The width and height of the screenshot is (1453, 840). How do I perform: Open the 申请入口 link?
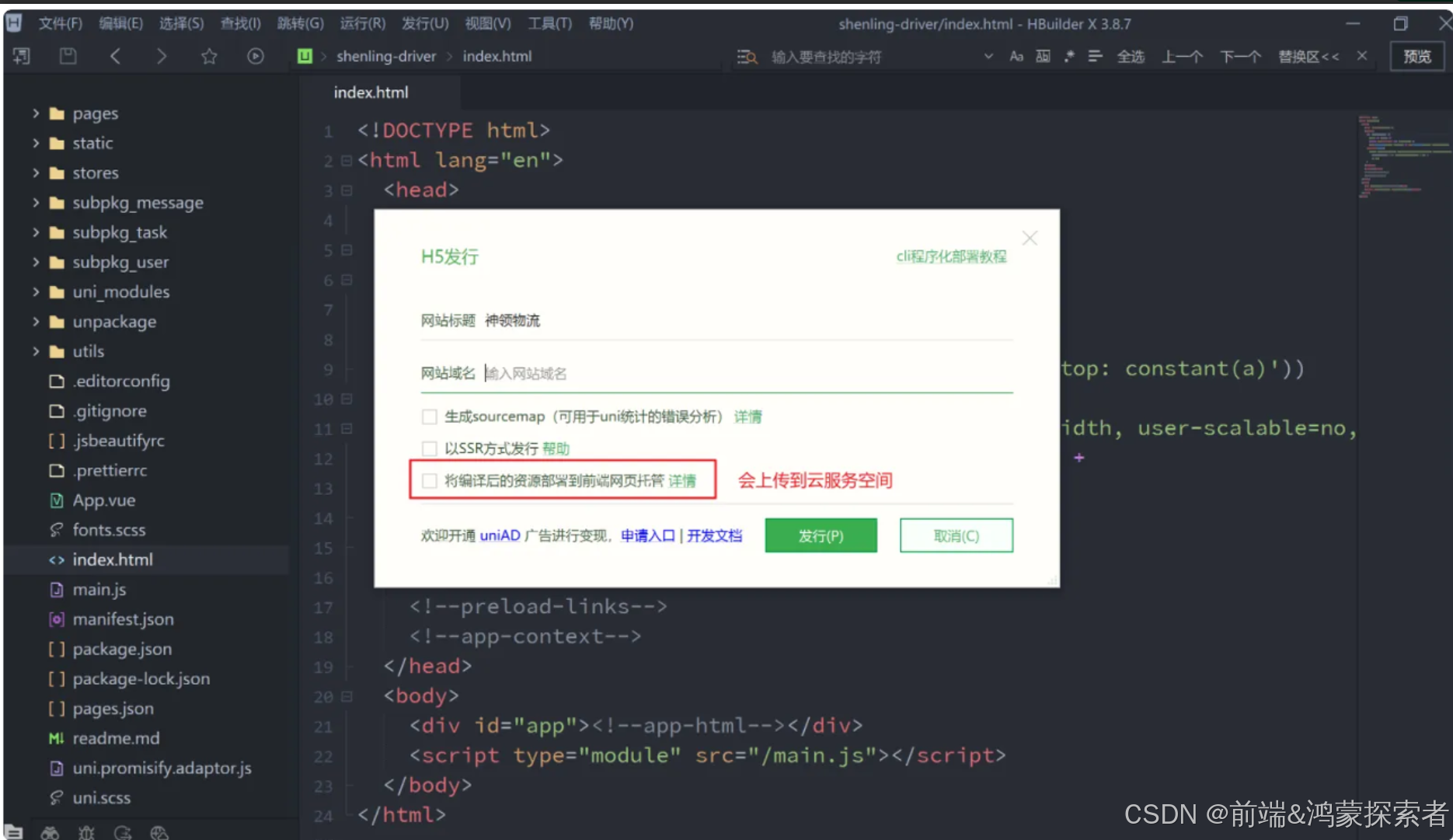[x=648, y=535]
